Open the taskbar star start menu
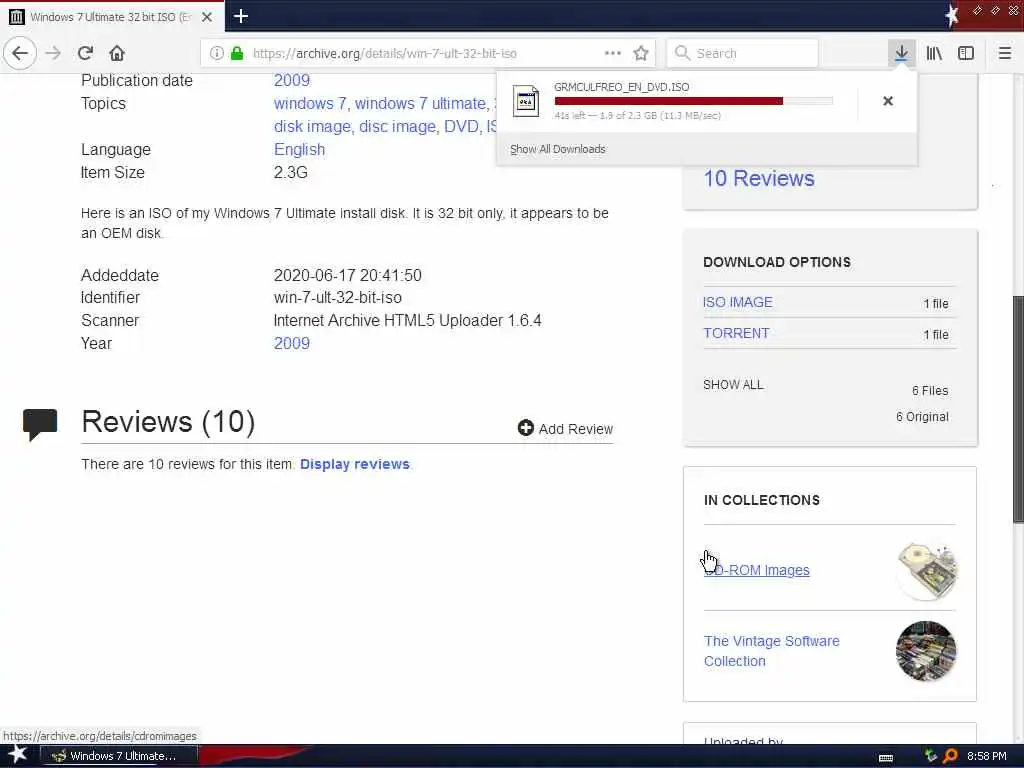Image resolution: width=1024 pixels, height=768 pixels. click(x=16, y=755)
